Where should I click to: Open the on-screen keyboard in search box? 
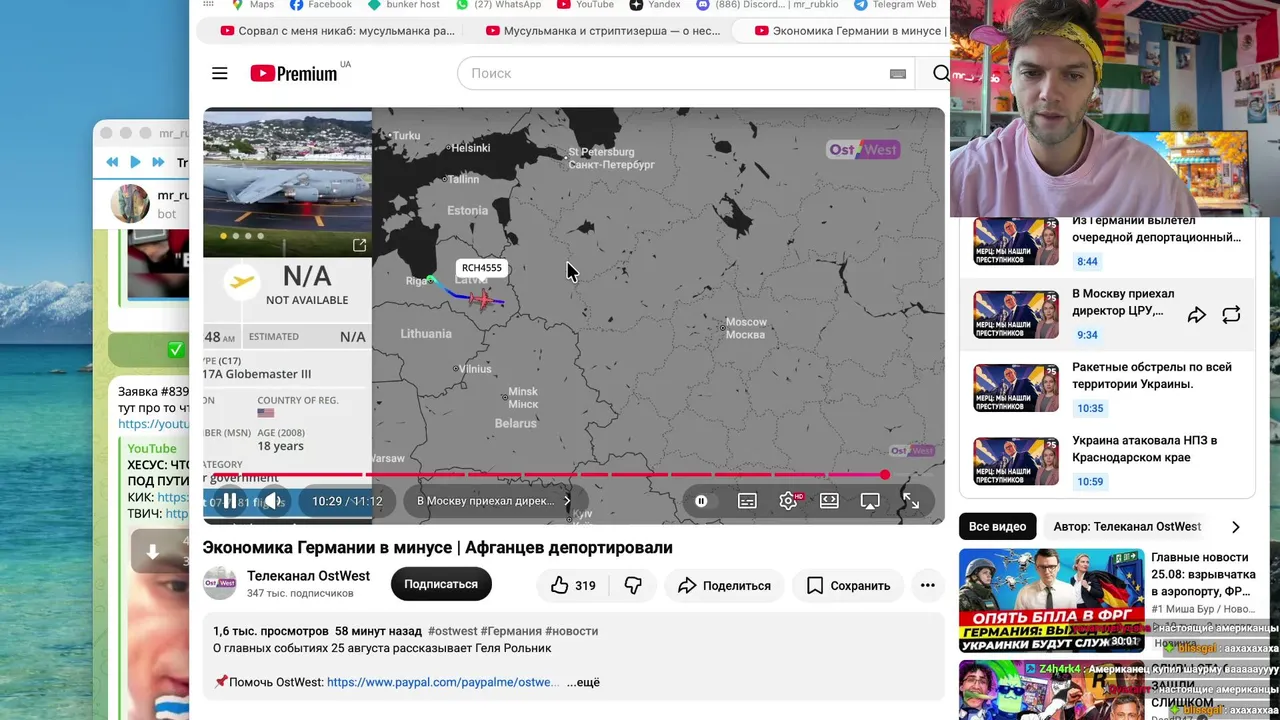898,74
